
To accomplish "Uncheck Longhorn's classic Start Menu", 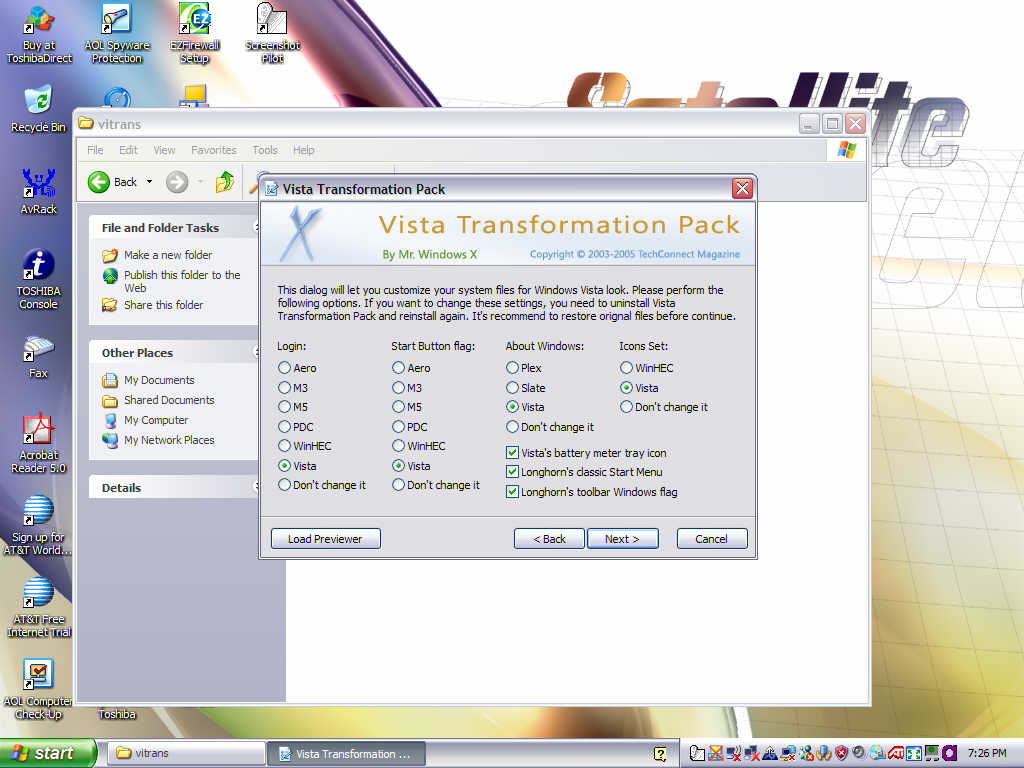I will point(513,472).
